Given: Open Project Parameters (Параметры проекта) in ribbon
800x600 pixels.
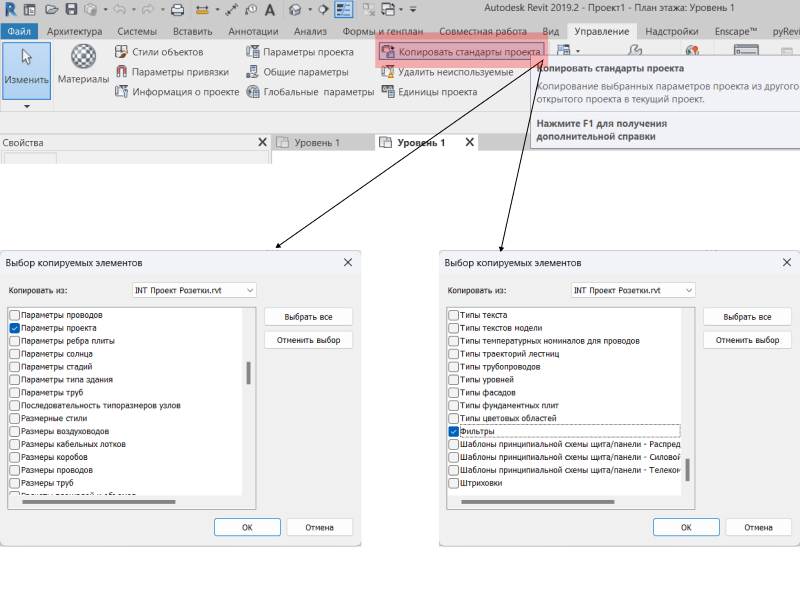Looking at the screenshot, I should (300, 52).
